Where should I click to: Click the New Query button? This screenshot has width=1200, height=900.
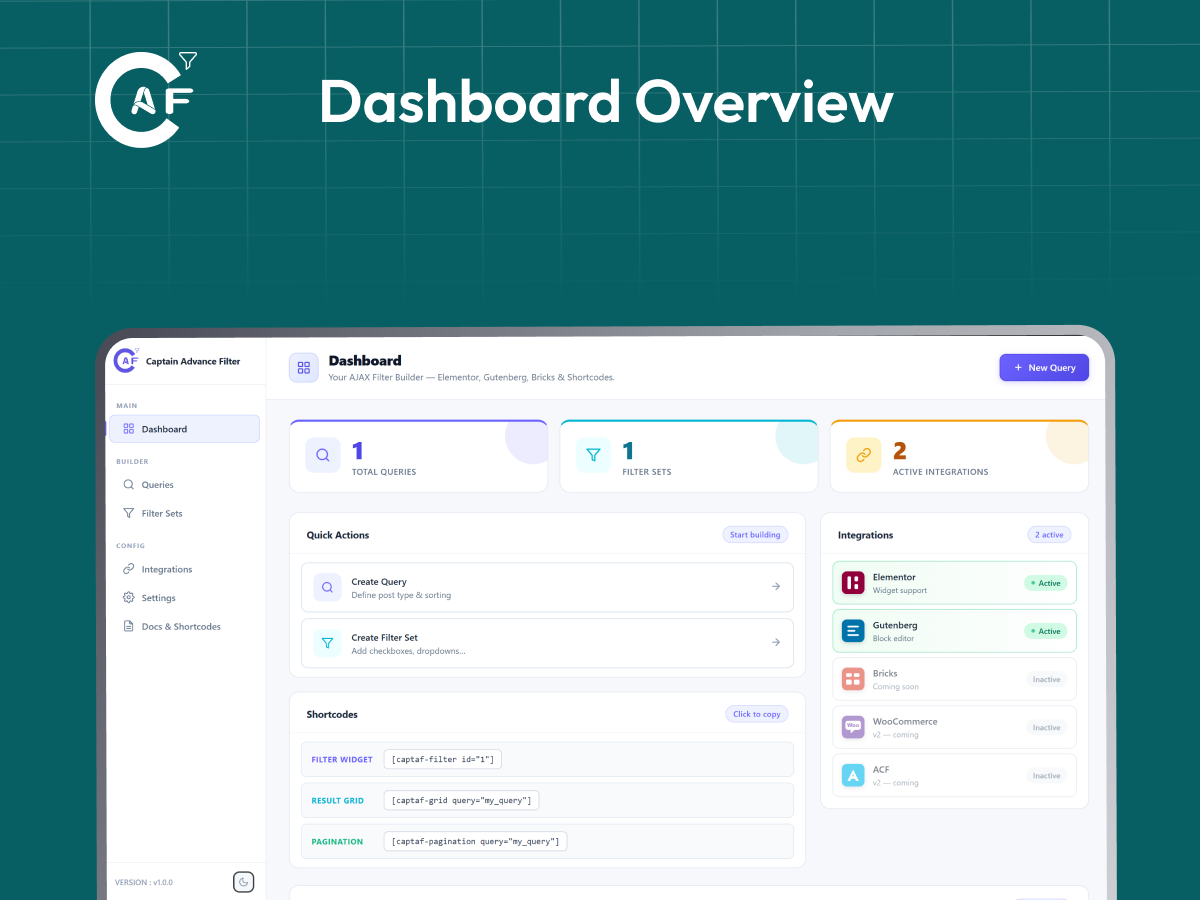tap(1044, 368)
